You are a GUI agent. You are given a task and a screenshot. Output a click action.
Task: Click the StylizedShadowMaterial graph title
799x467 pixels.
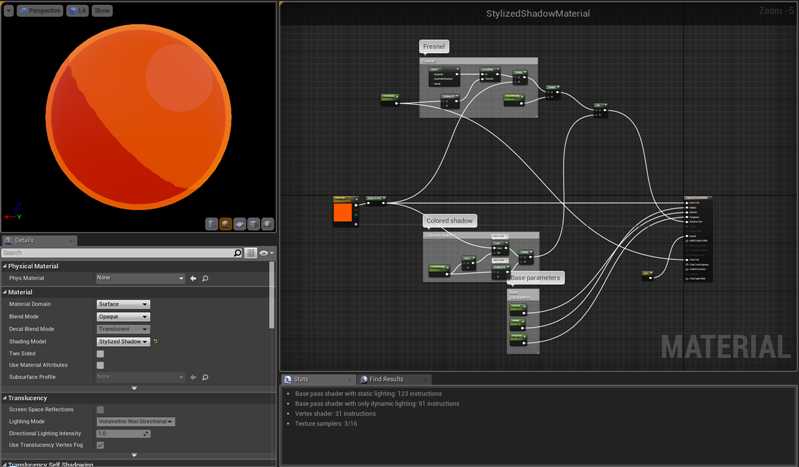pyautogui.click(x=538, y=14)
